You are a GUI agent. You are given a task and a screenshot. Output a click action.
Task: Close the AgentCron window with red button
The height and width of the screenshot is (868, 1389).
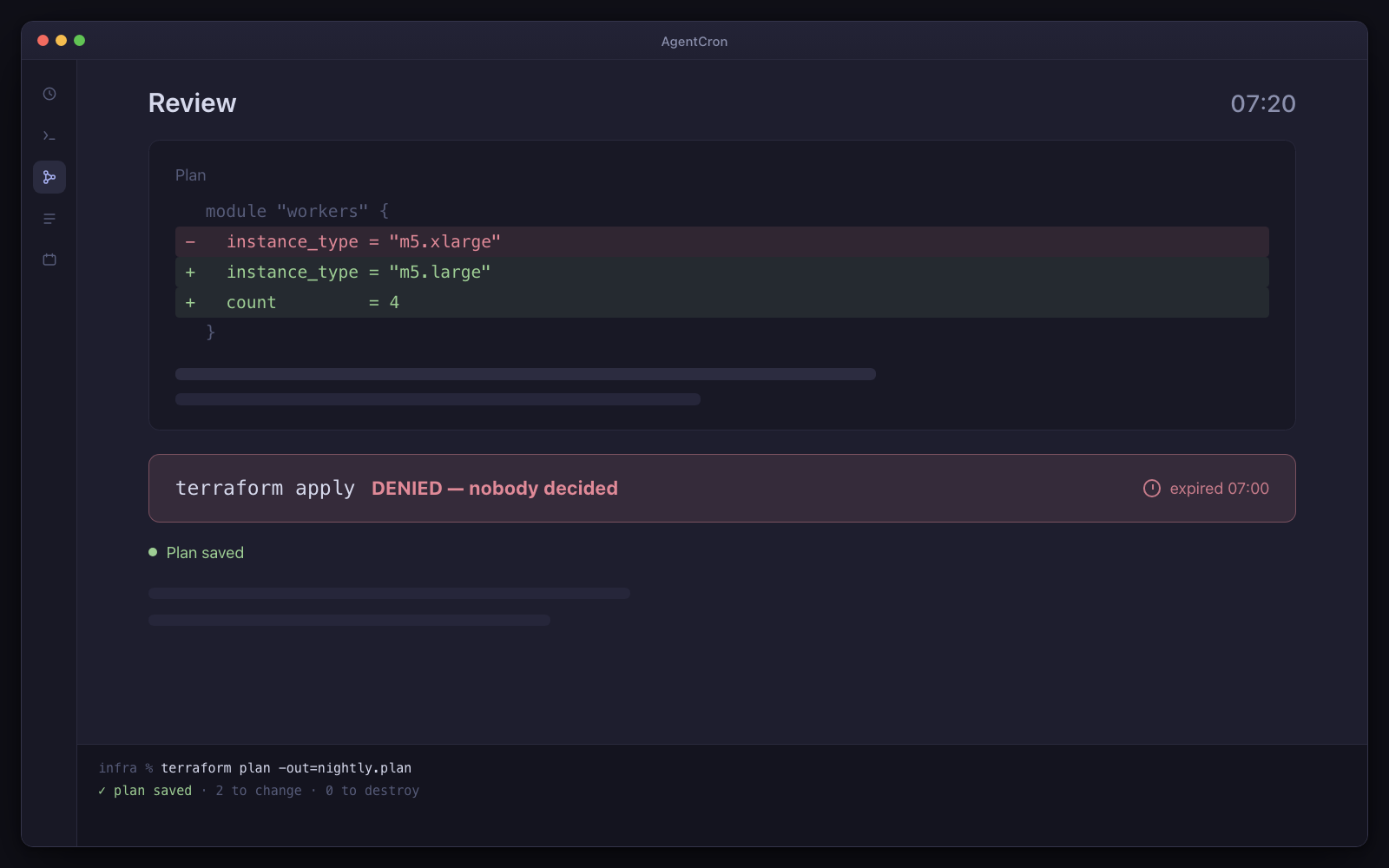pyautogui.click(x=43, y=41)
